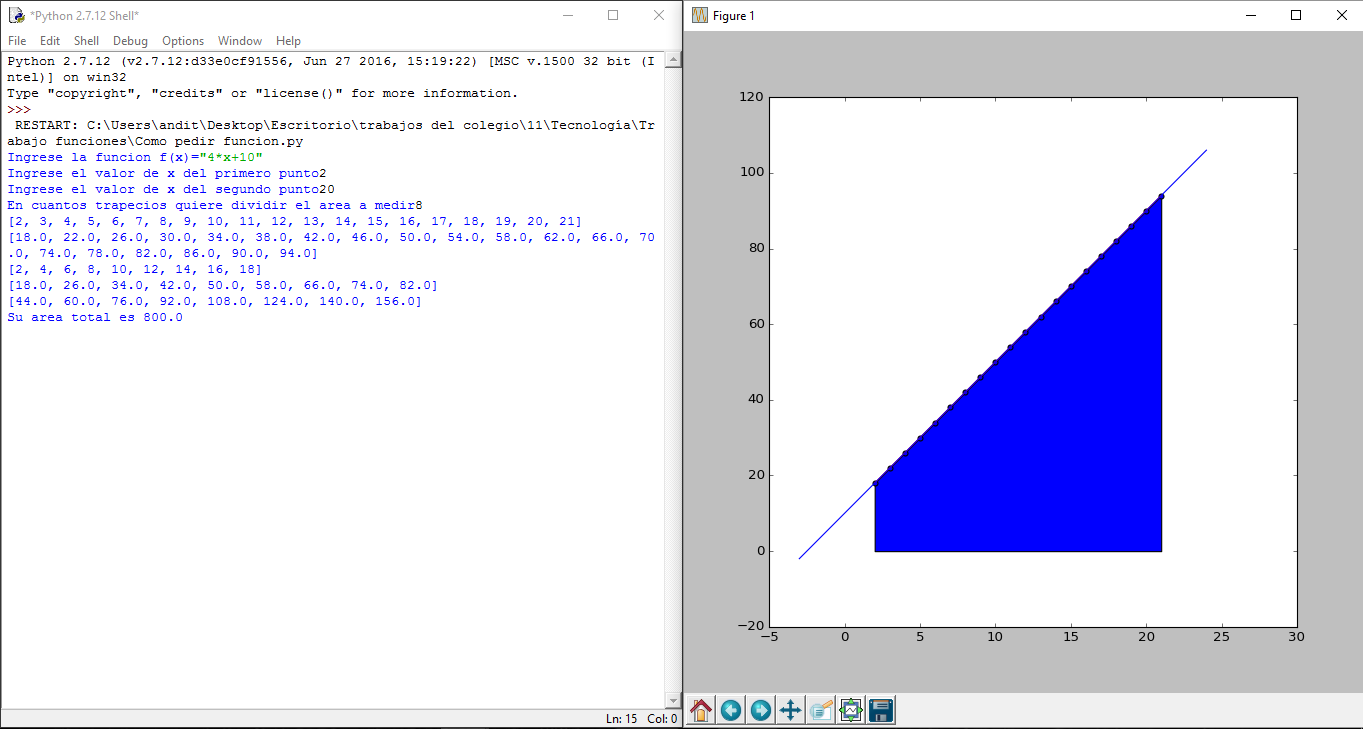The image size is (1363, 729).
Task: Click the y-axis label 120 in Figure 1
Action: 751,97
